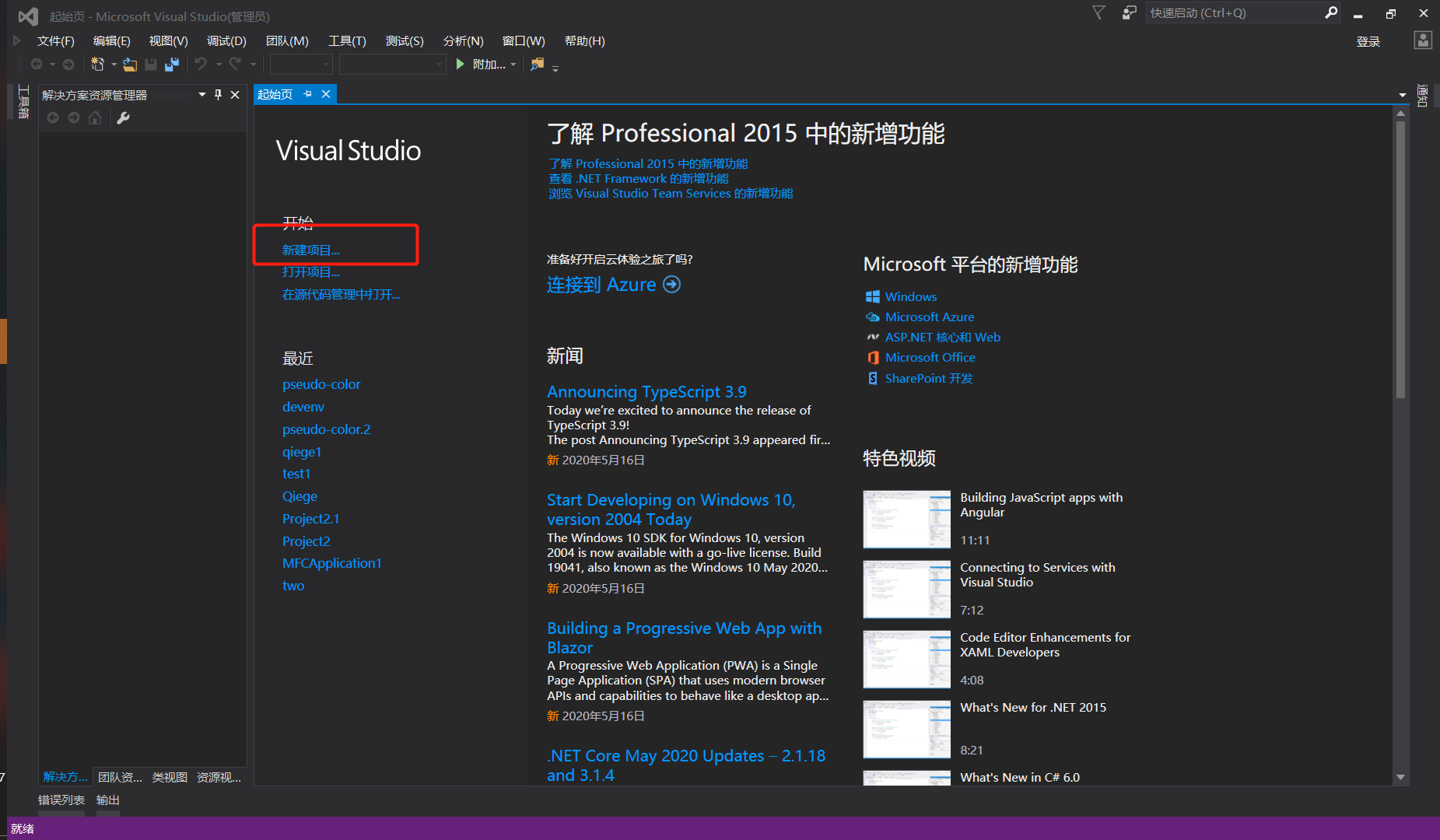This screenshot has width=1440, height=840.
Task: Click the account avatar icon
Action: pos(1423,40)
